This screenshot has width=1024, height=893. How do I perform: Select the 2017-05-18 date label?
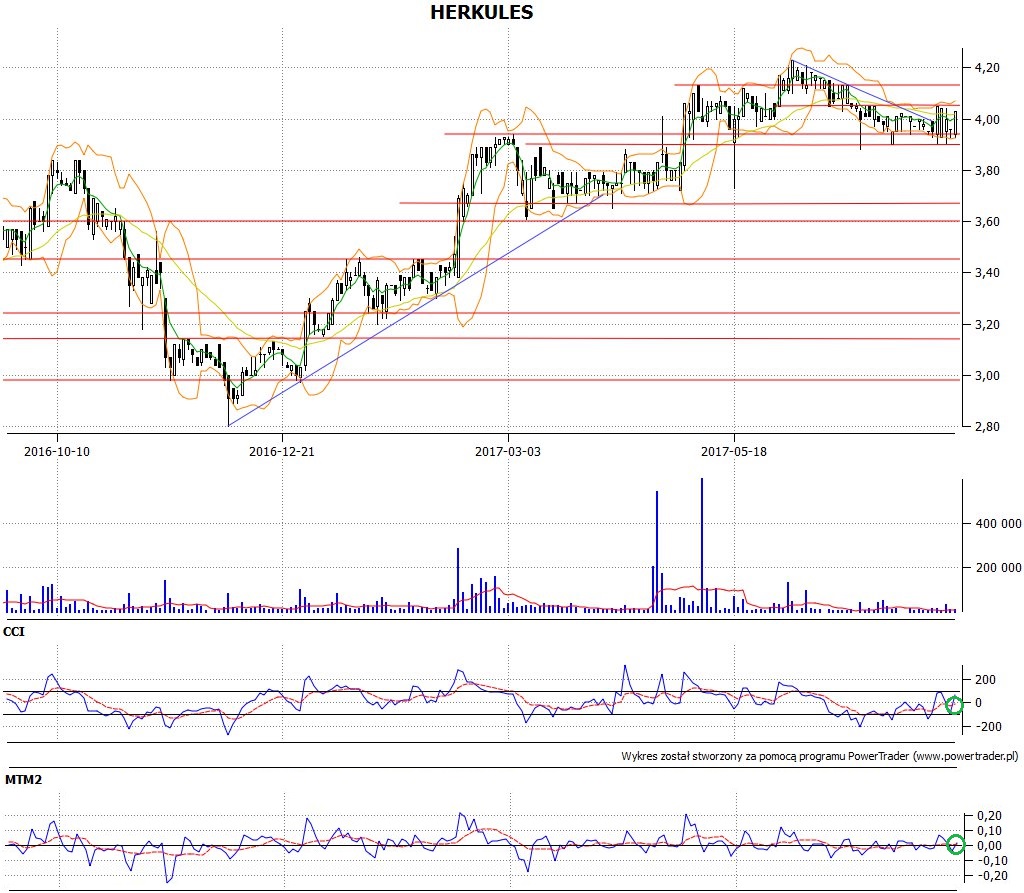733,451
